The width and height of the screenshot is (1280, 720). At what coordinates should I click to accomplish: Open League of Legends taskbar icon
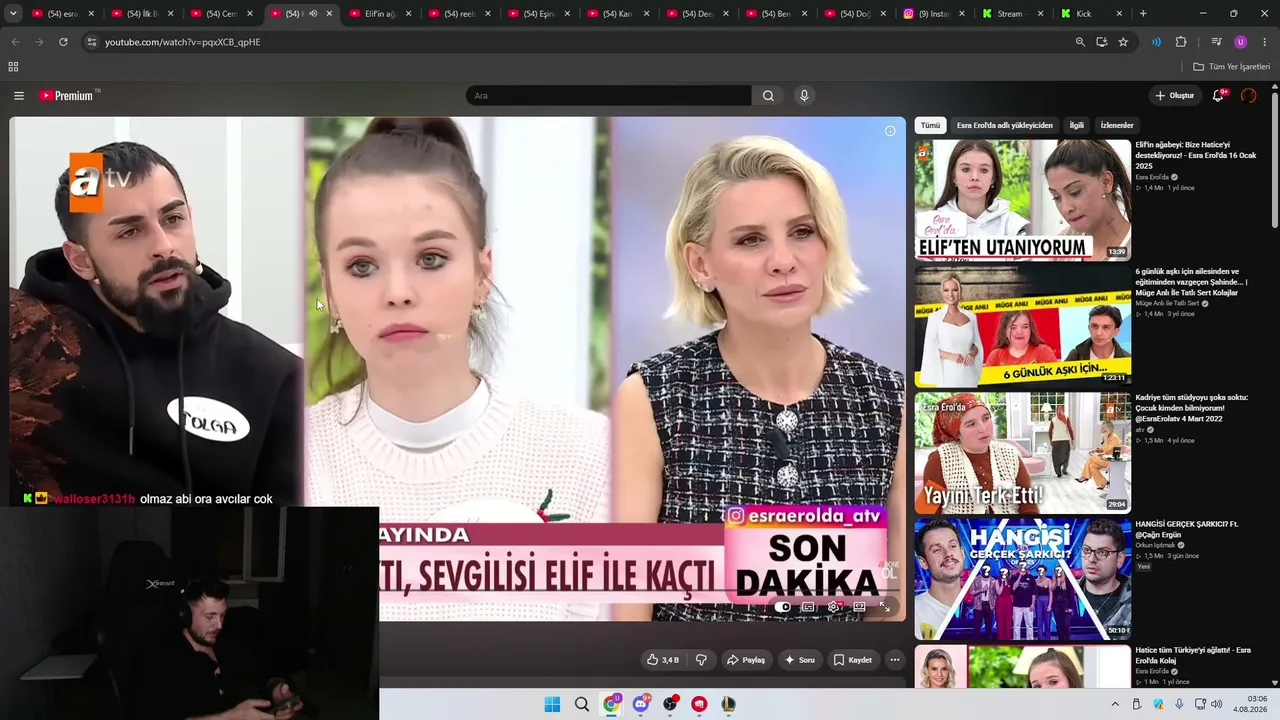click(728, 705)
